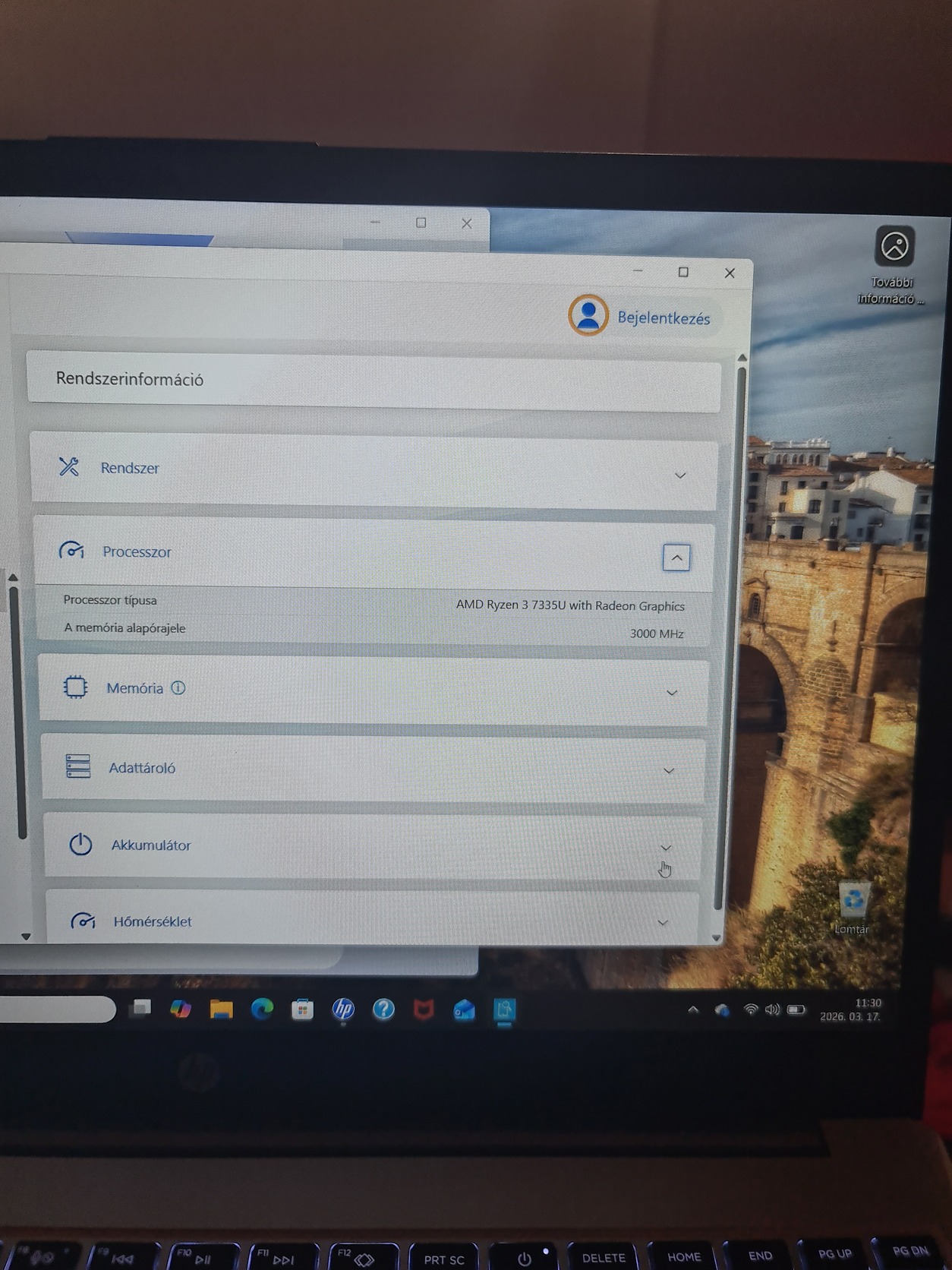Open the Wi-Fi network tray icon
This screenshot has height=1270, width=952.
coord(751,1009)
